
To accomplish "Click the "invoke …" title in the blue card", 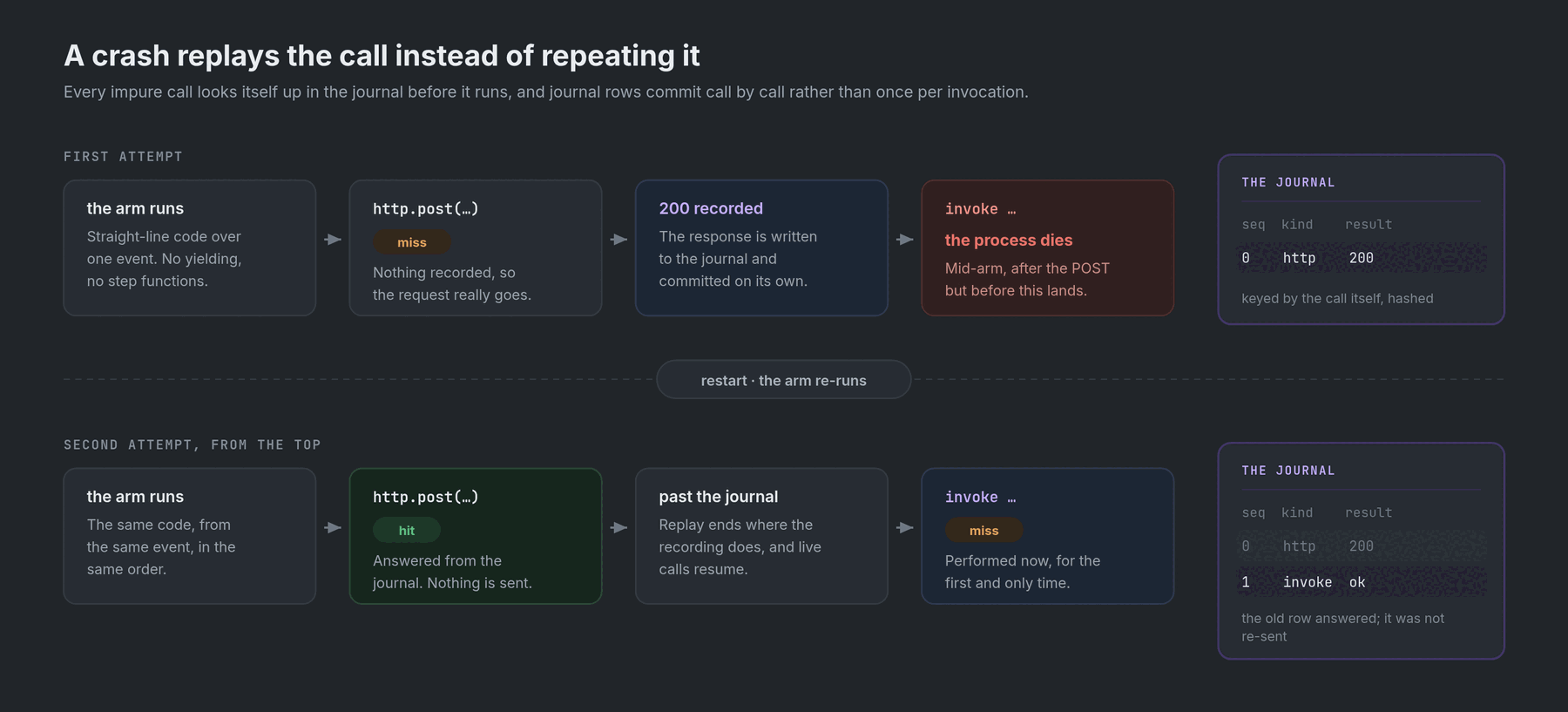I will click(980, 497).
